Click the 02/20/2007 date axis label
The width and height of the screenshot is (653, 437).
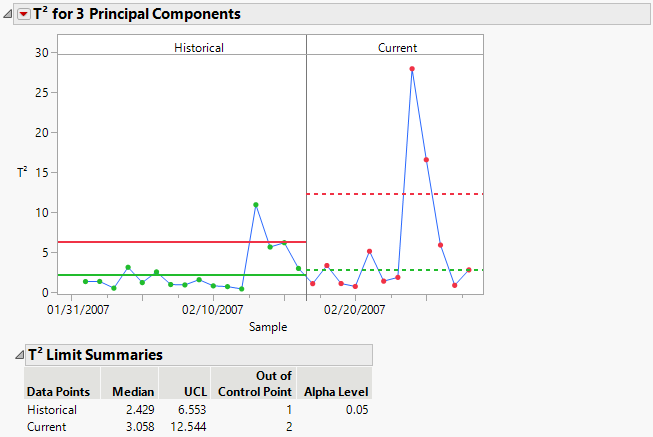[354, 311]
